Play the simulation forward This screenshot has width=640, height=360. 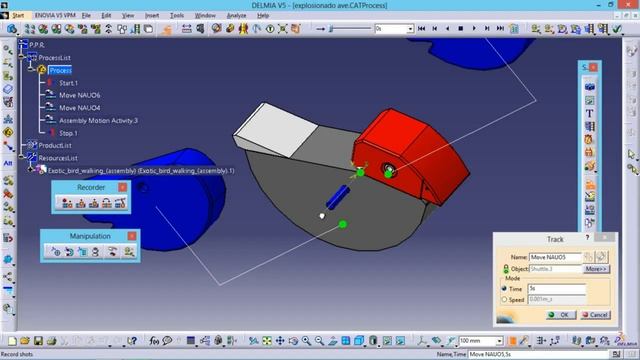coord(474,28)
